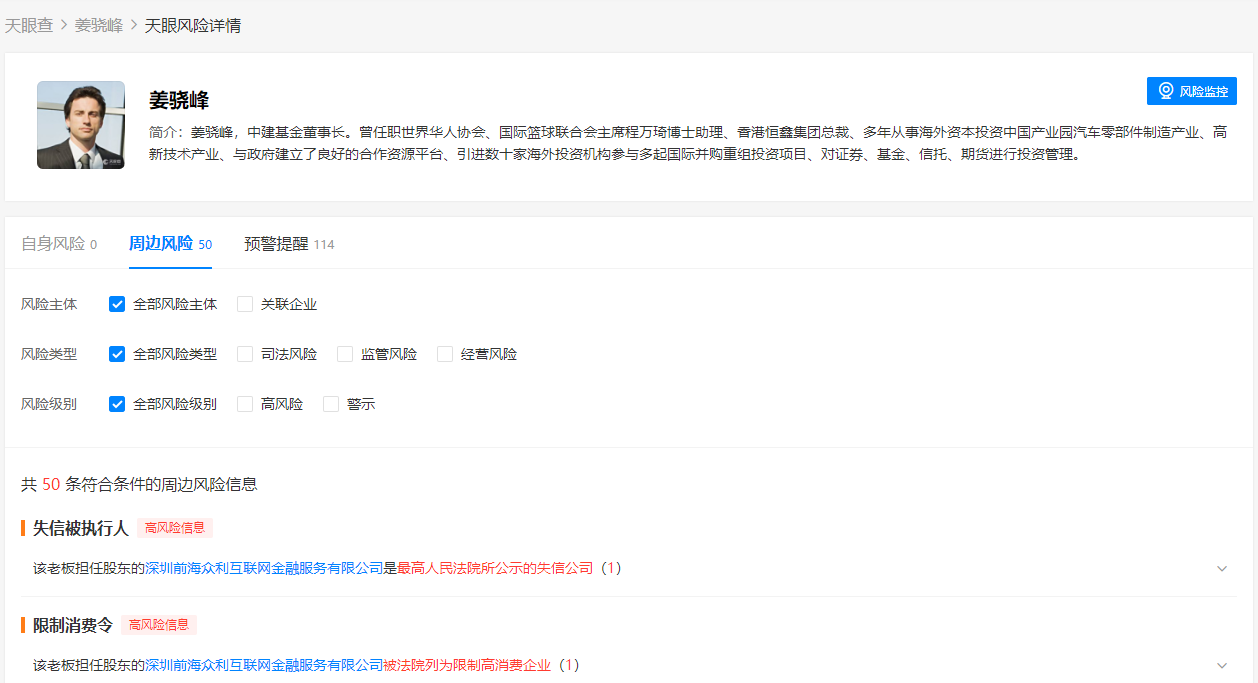1258x683 pixels.
Task: Toggle 全部风险级别 checkbox
Action: [x=117, y=404]
